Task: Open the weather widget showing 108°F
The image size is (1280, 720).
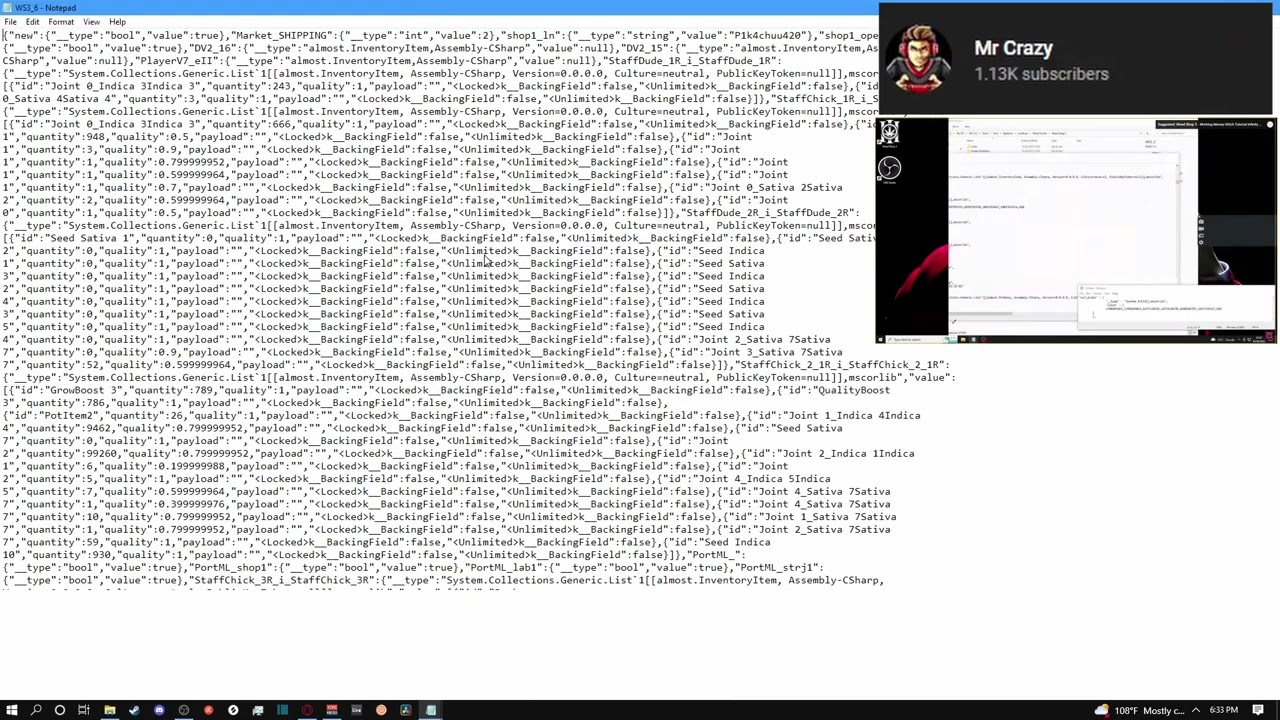Action: tap(1140, 710)
